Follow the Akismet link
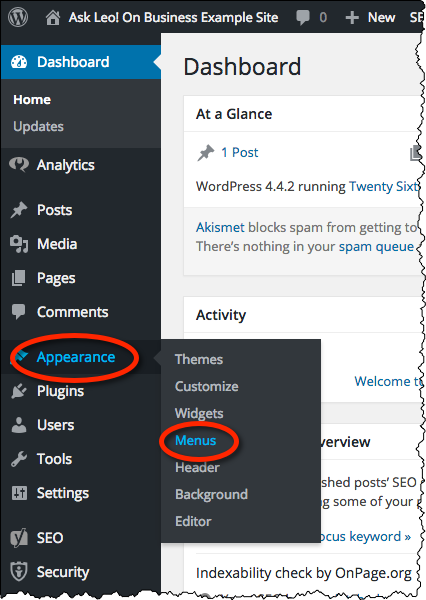Screen dimensions: 426x600 click(220, 227)
